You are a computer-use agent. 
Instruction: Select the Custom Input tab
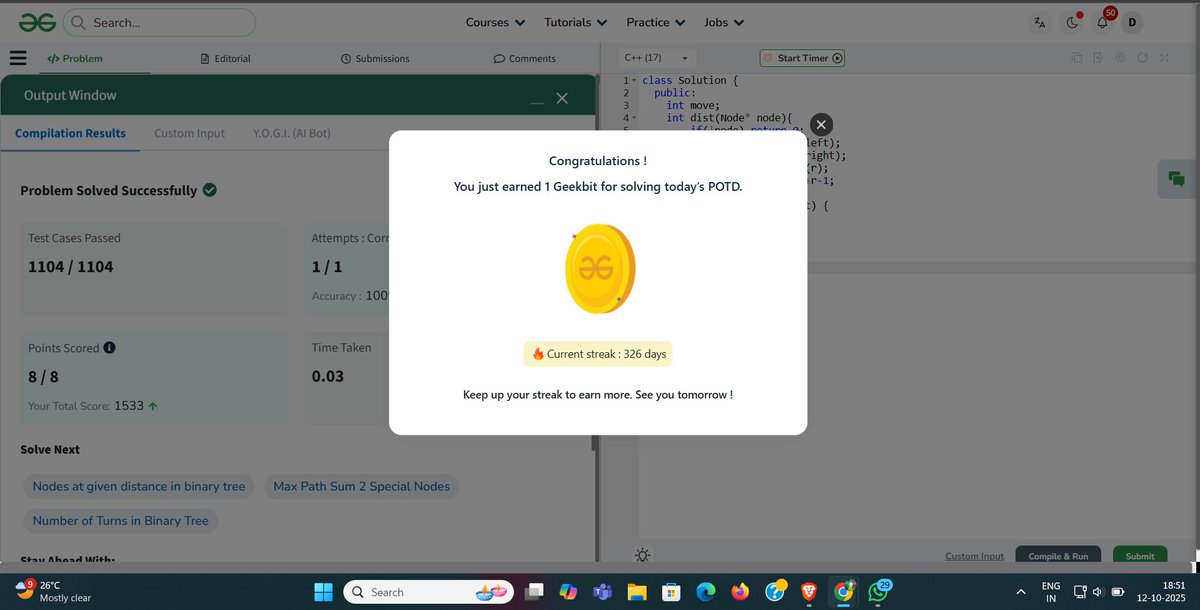point(189,133)
